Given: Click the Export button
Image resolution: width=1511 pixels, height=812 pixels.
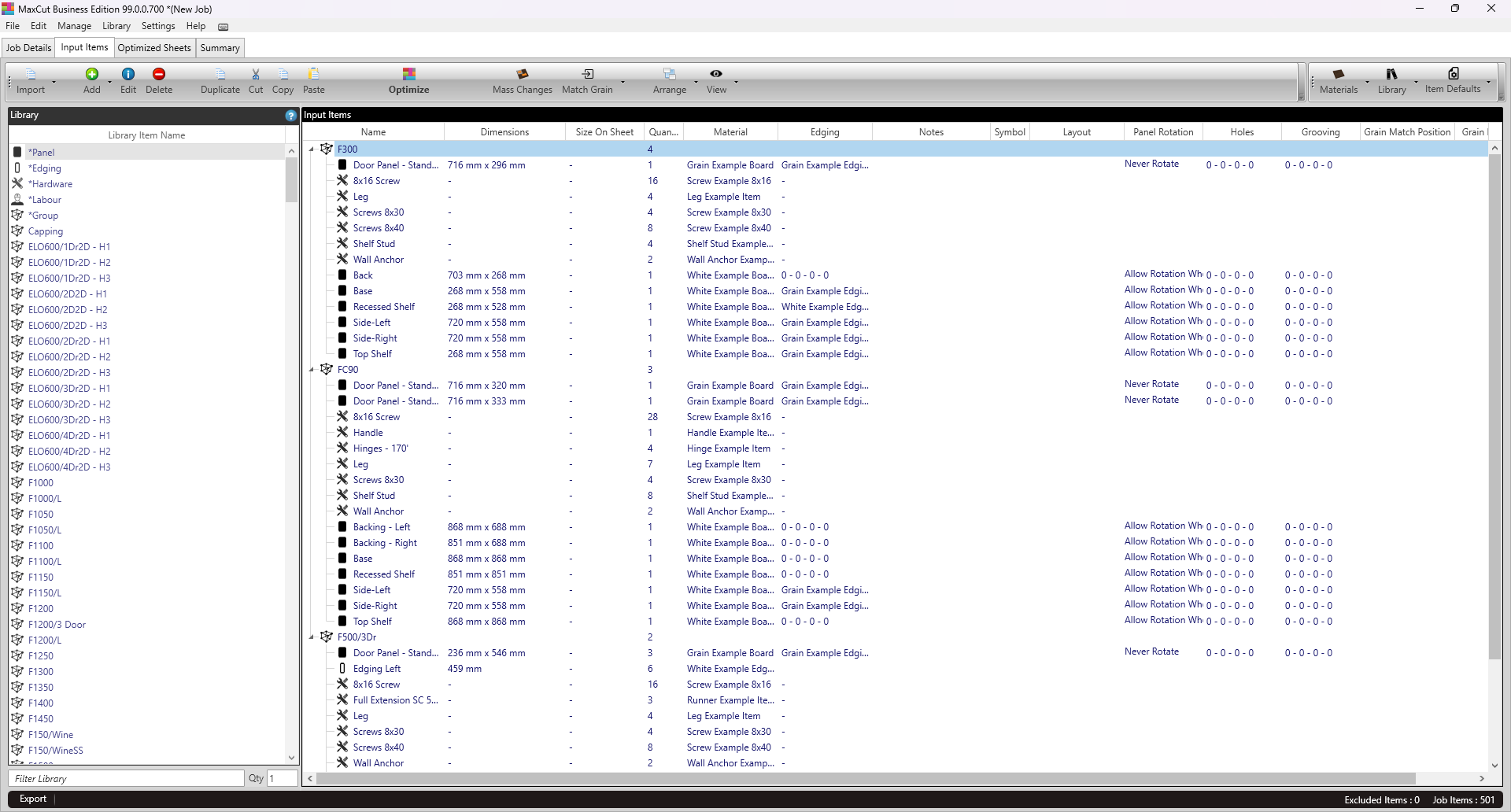Looking at the screenshot, I should [33, 799].
